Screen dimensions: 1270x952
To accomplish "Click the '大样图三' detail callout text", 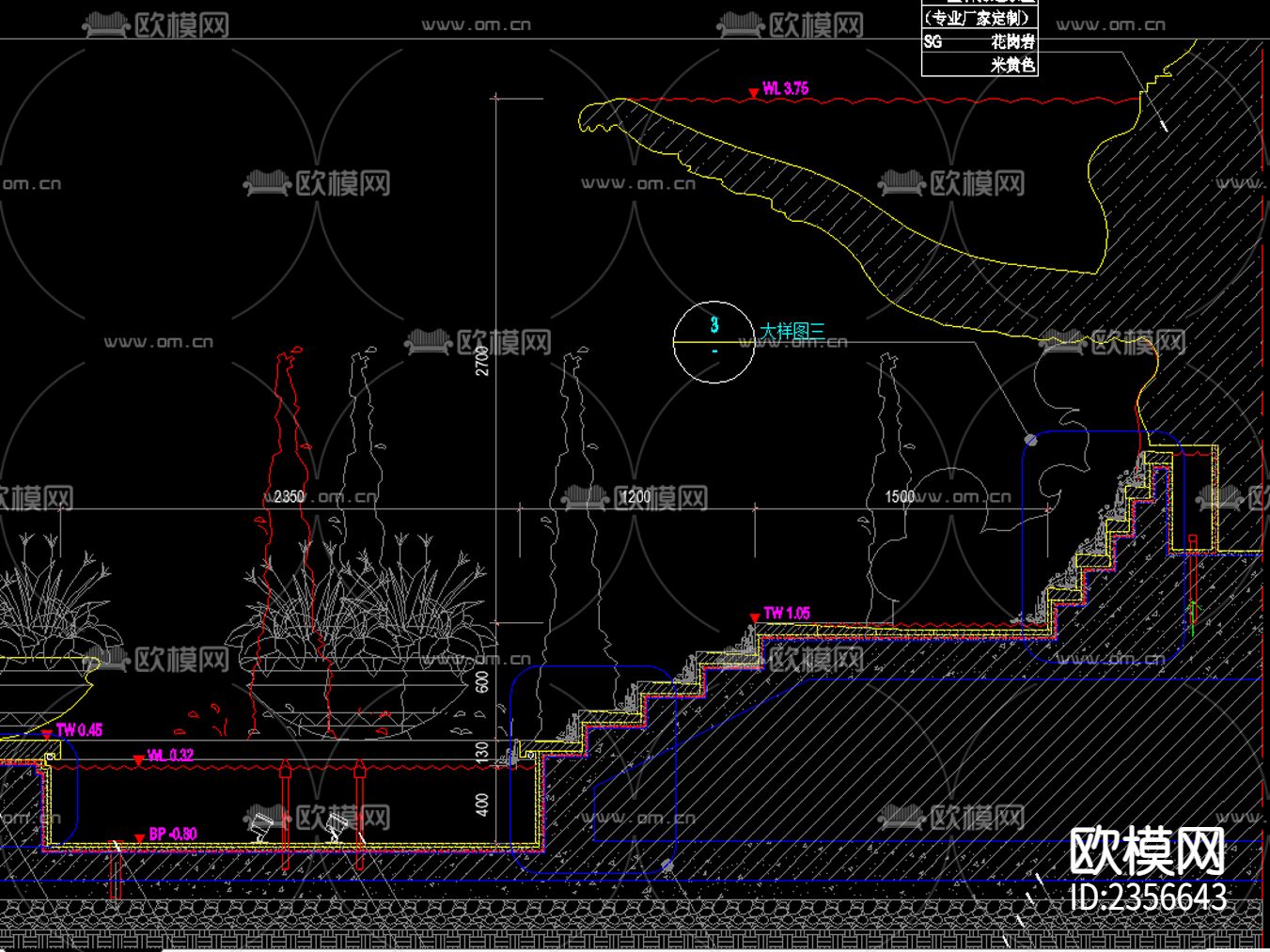I will click(x=792, y=331).
